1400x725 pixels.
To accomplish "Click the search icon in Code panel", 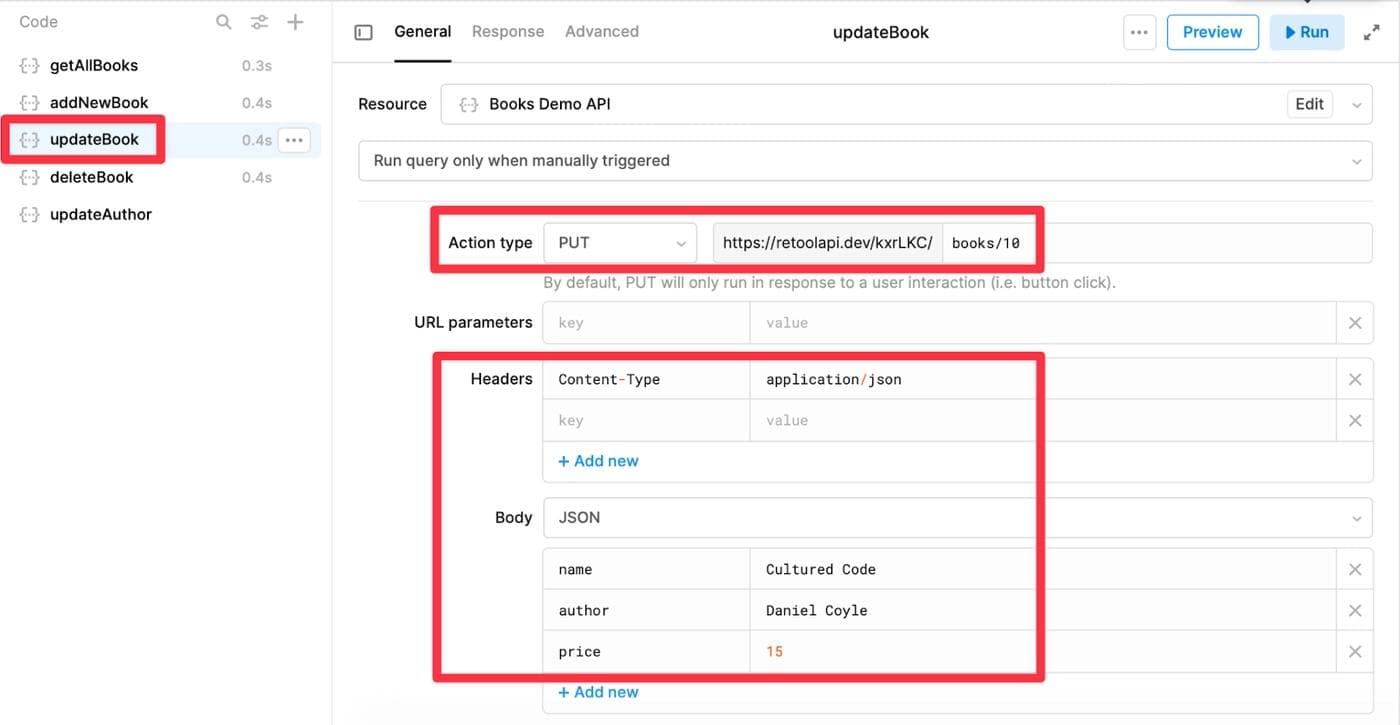I will point(224,22).
